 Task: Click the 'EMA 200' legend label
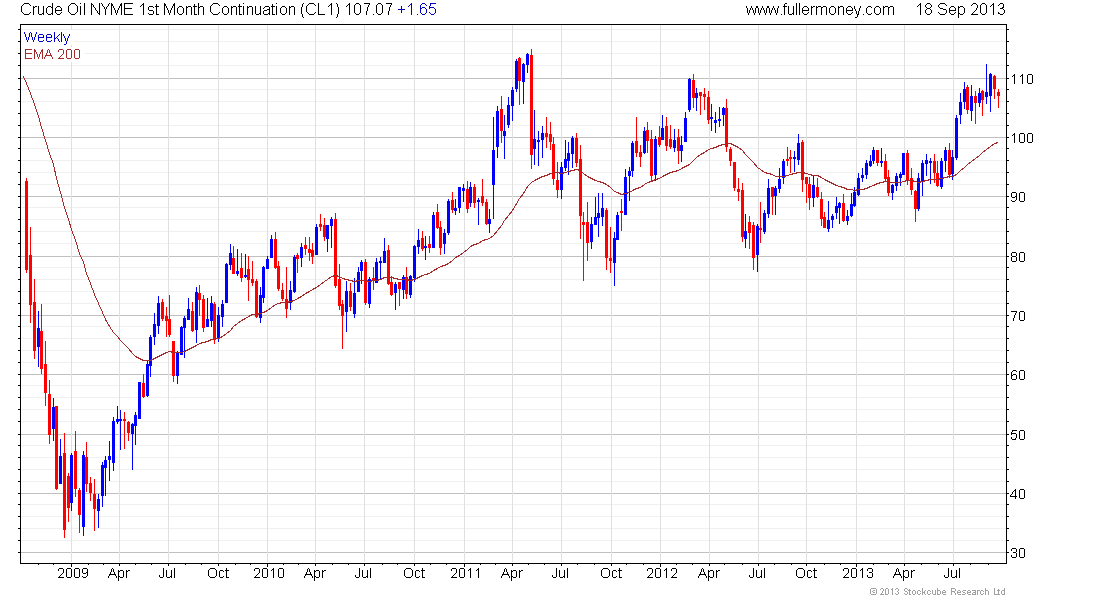coord(53,54)
